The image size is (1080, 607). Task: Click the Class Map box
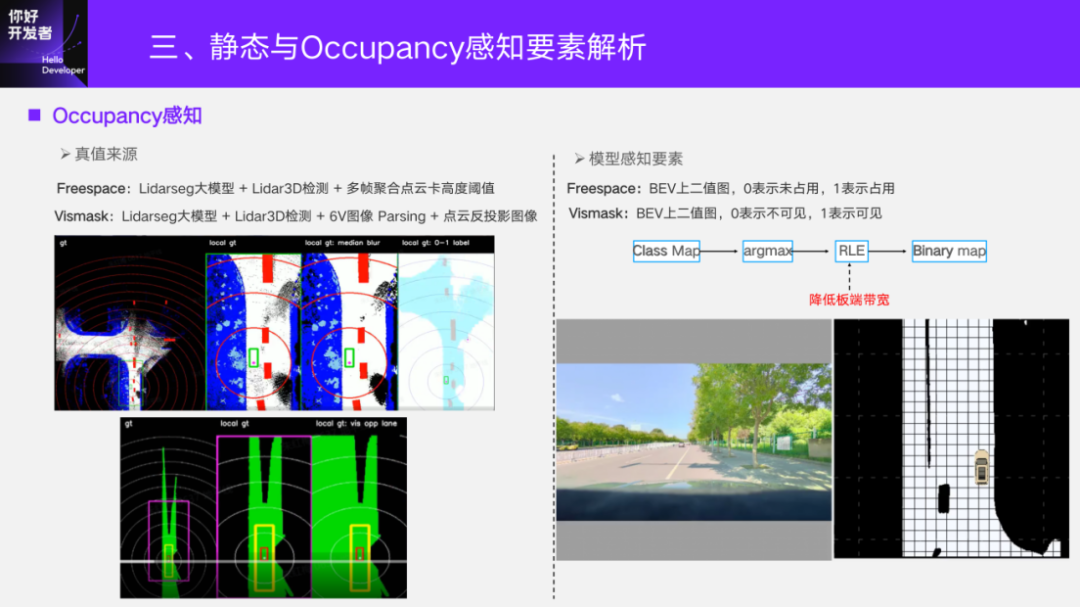click(665, 251)
